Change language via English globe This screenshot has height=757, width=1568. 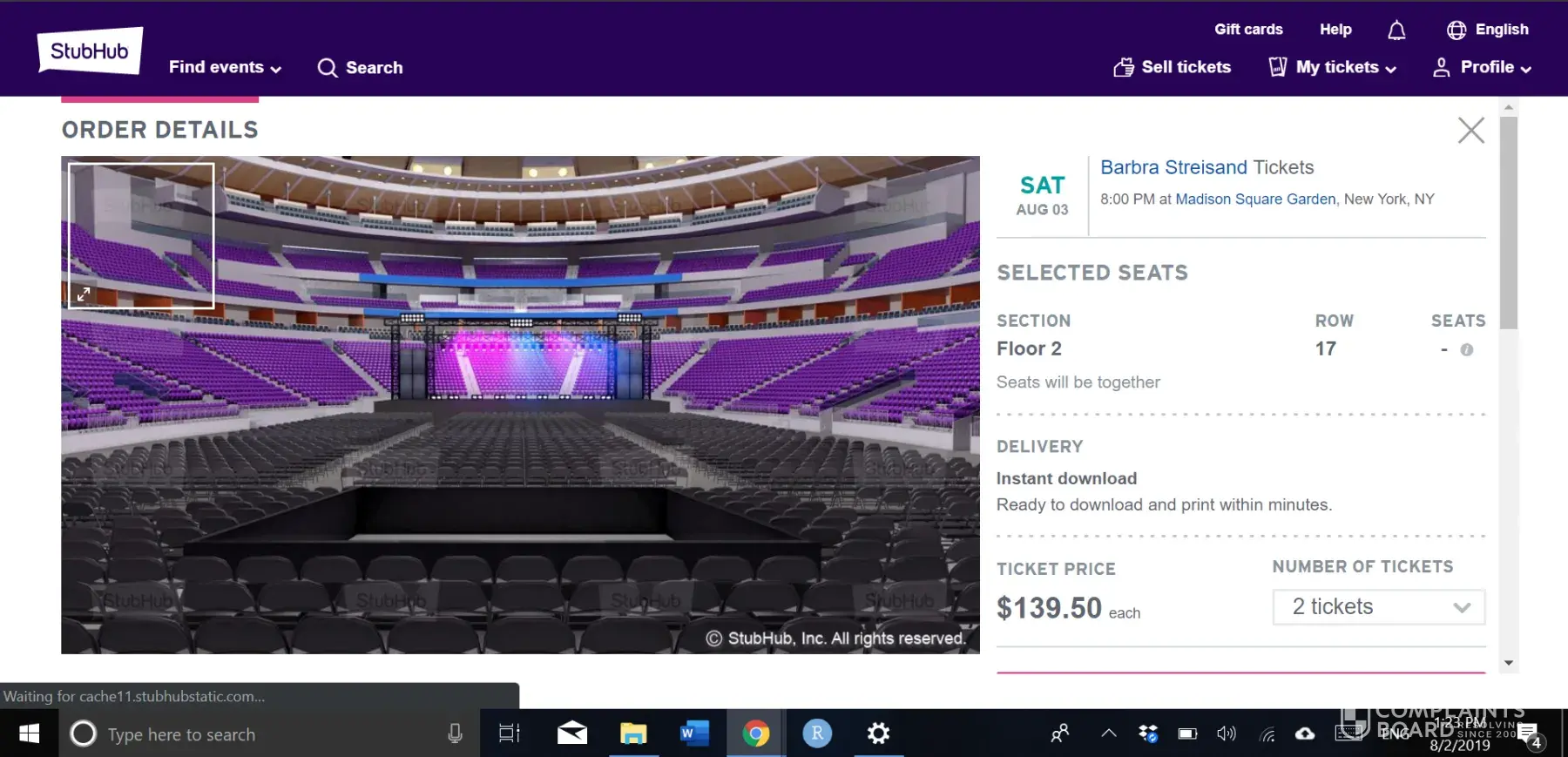coord(1488,30)
